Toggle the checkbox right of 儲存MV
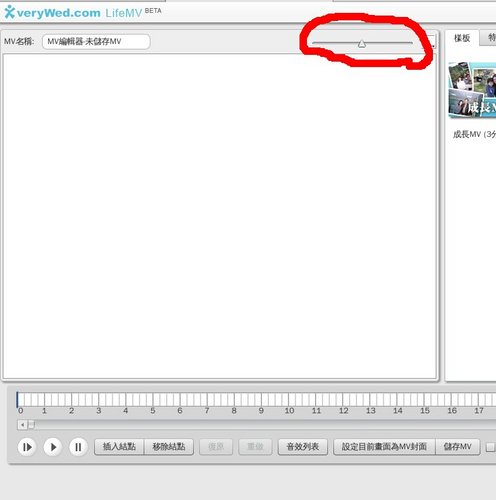This screenshot has height=500, width=496. tap(491, 447)
